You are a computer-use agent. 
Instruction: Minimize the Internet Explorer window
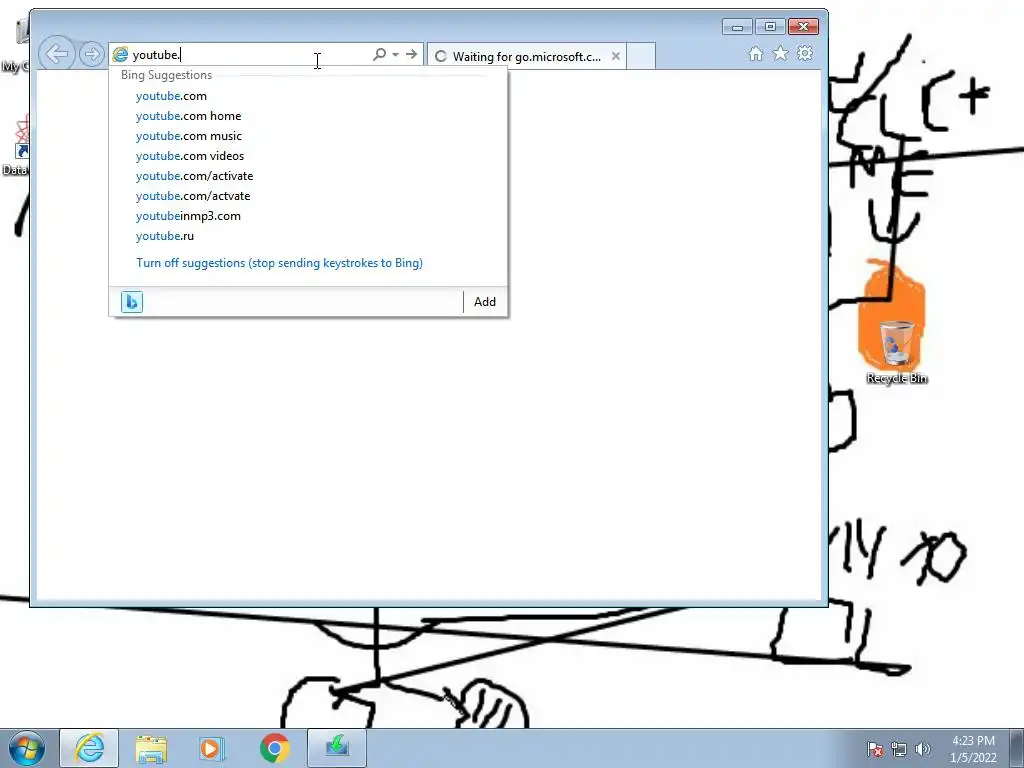pos(737,27)
